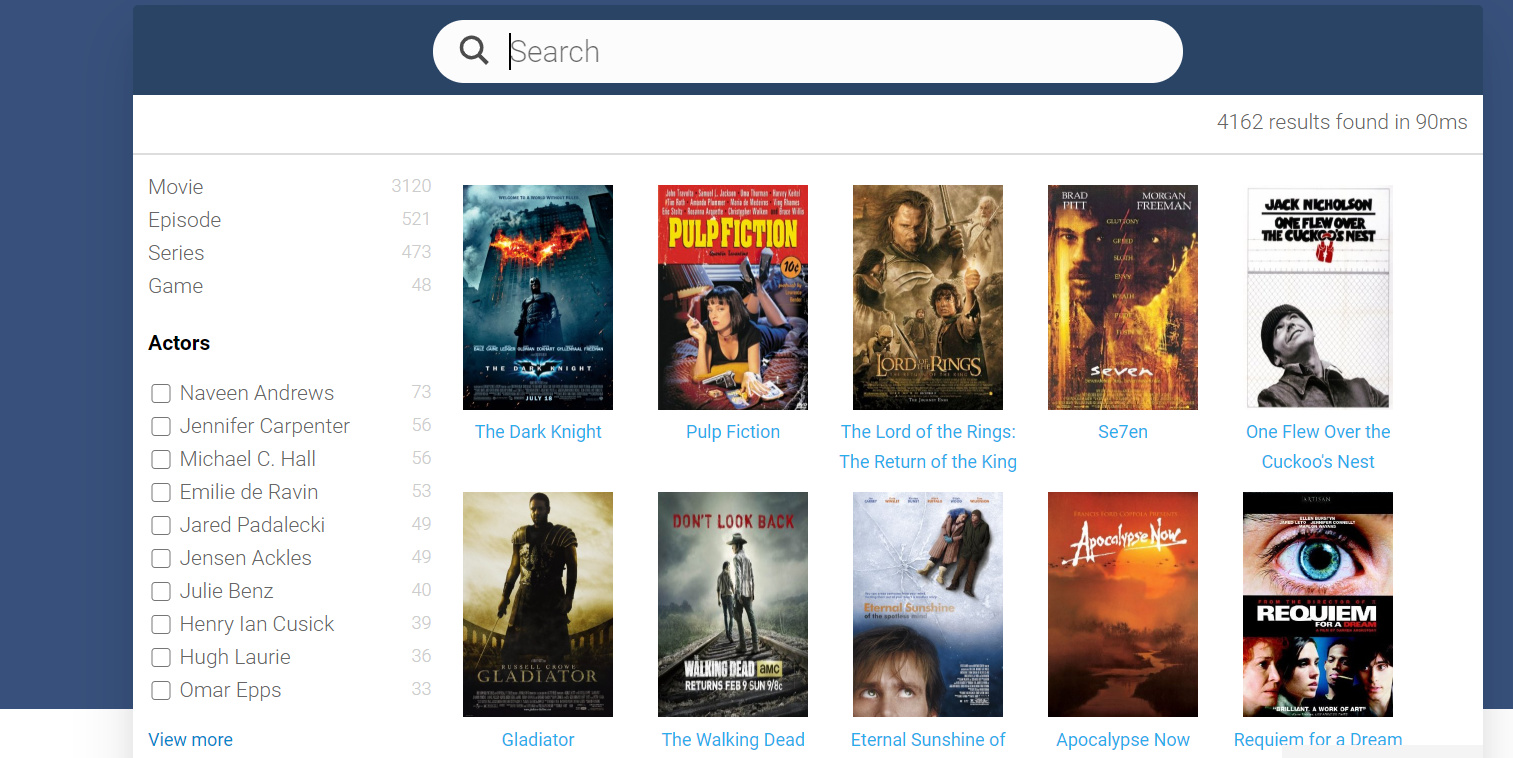Tick the Henry Ian Cusick checkbox
Viewport: 1513px width, 758px height.
tap(160, 624)
